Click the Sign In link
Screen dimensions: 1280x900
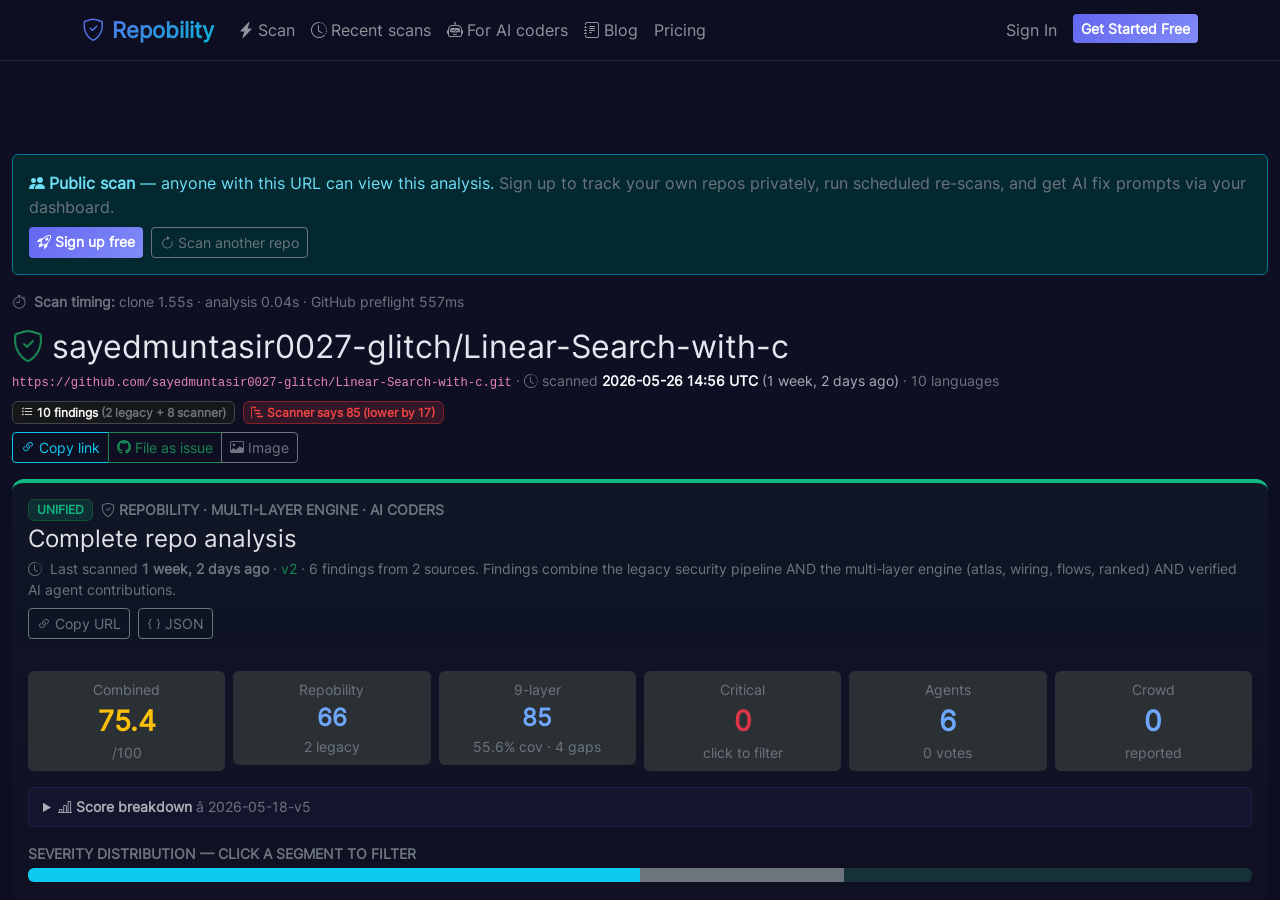point(1031,30)
